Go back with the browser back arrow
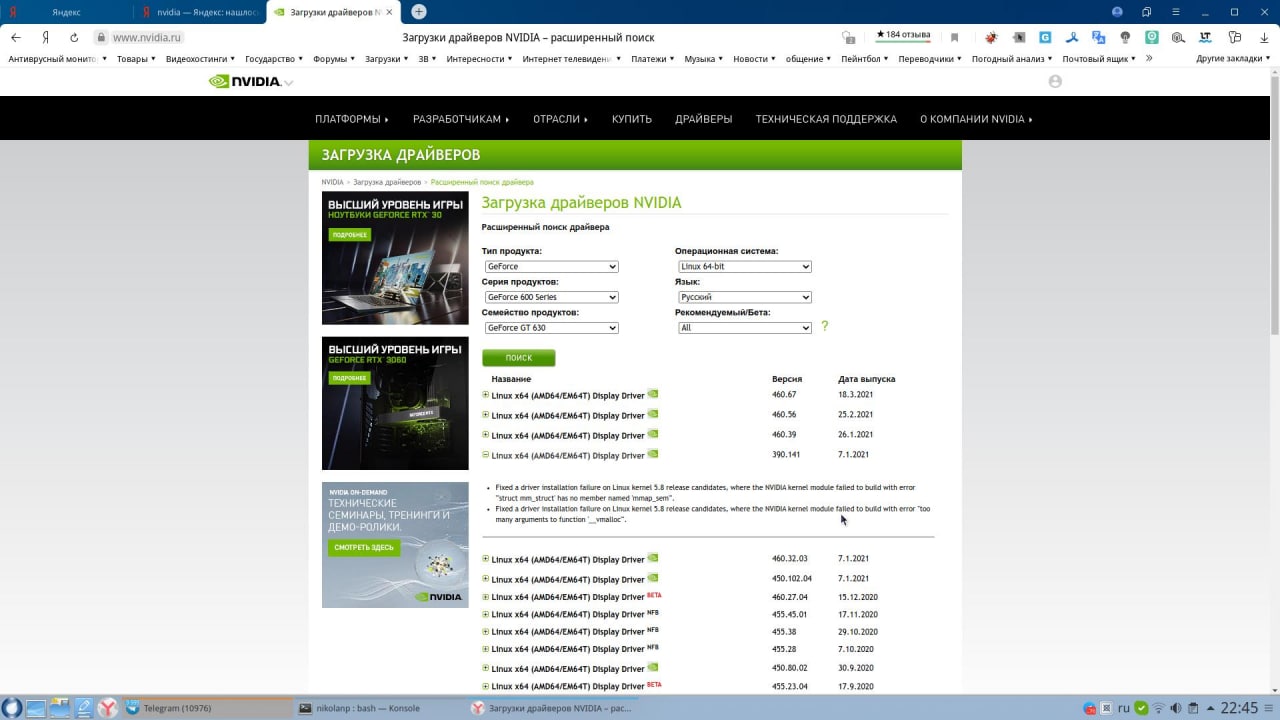The image size is (1280, 720). point(15,37)
